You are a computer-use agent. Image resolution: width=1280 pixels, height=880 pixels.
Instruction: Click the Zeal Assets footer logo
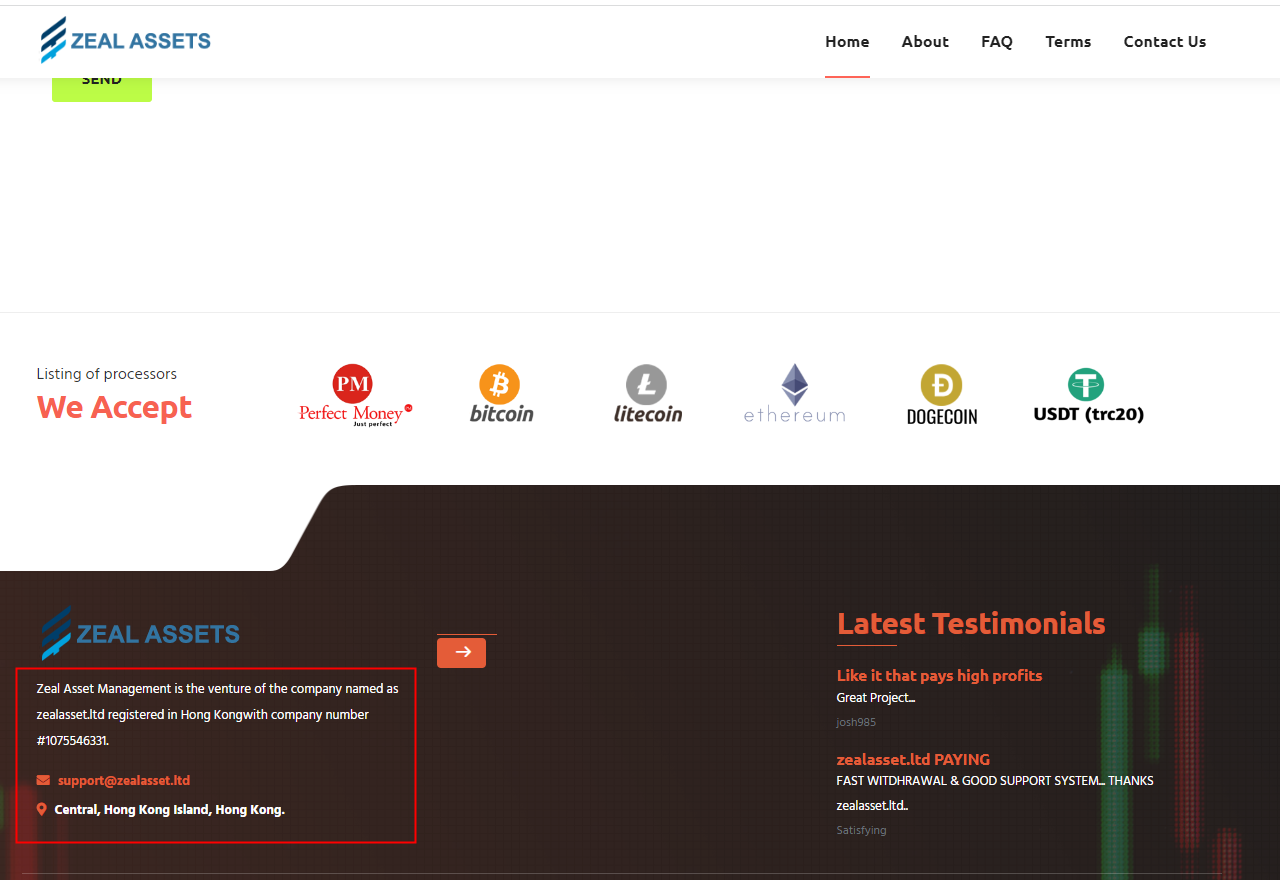pyautogui.click(x=141, y=633)
